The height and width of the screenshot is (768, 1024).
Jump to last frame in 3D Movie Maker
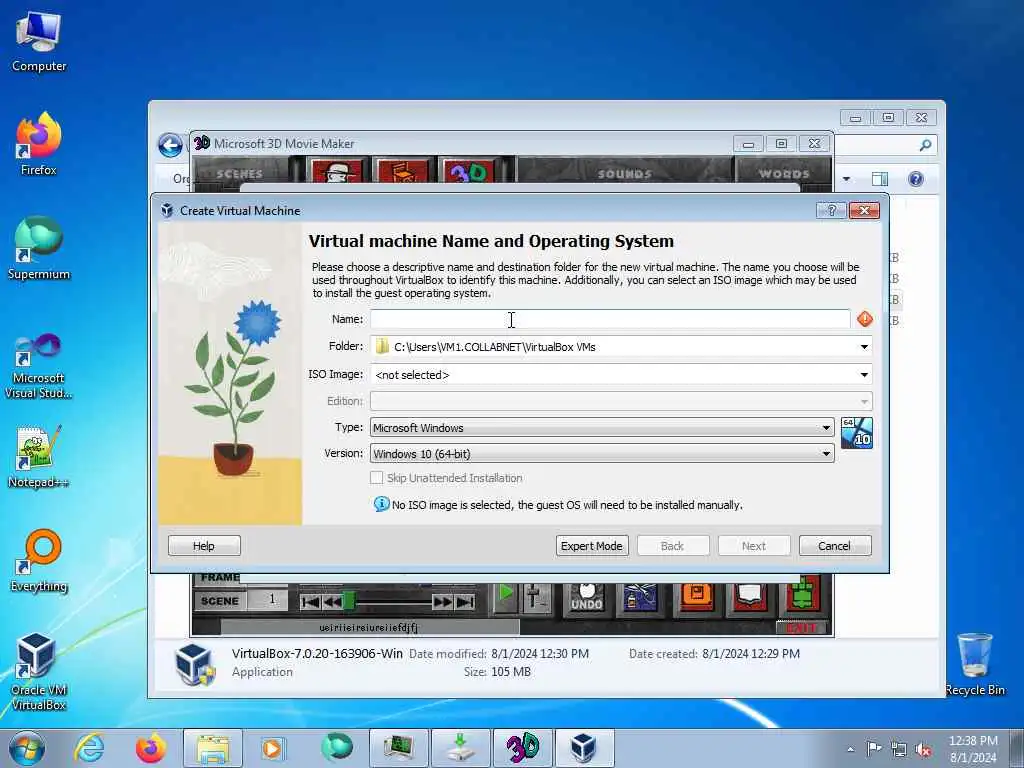(x=465, y=602)
